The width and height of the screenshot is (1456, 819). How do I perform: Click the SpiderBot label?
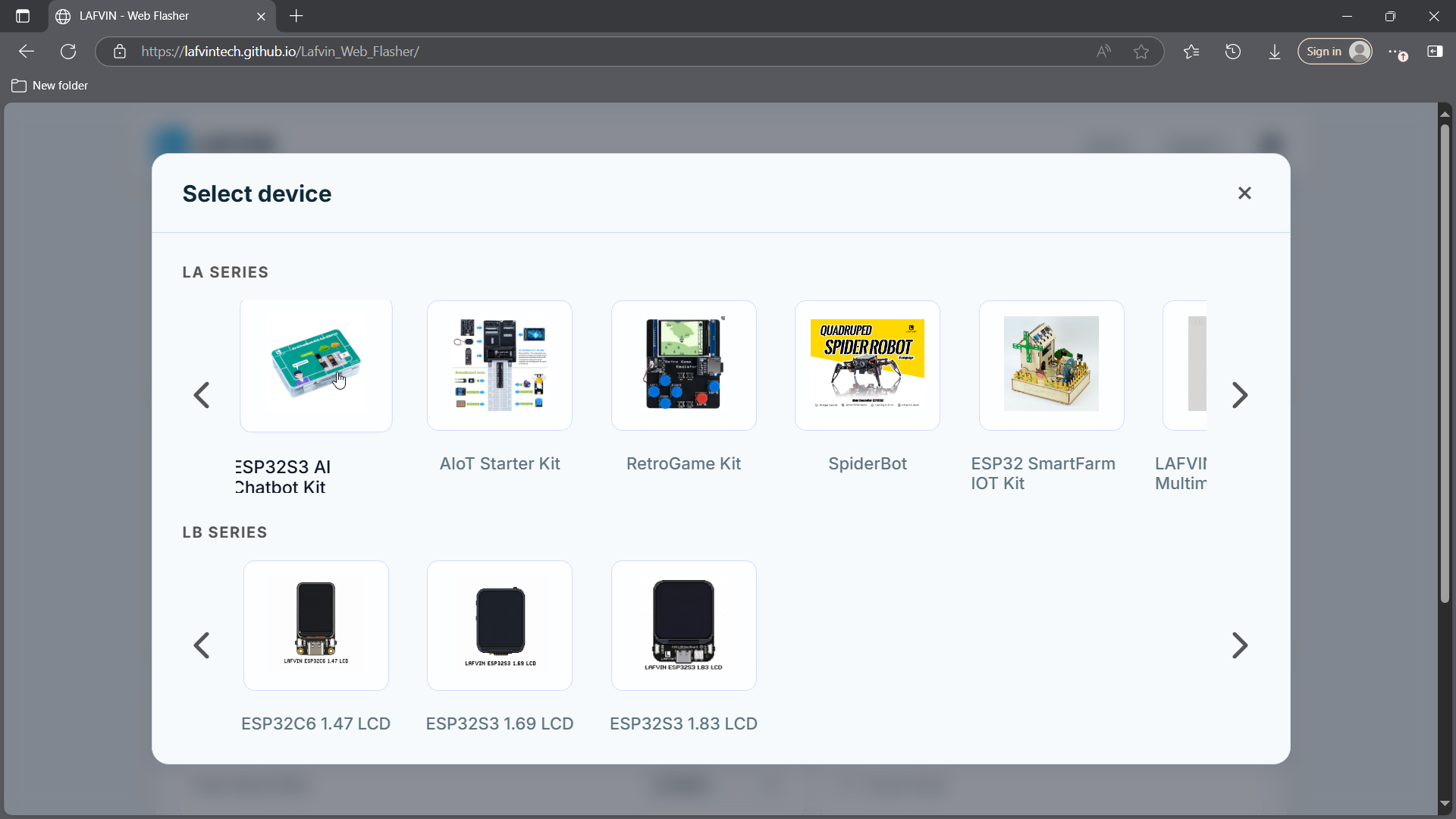[x=868, y=463]
